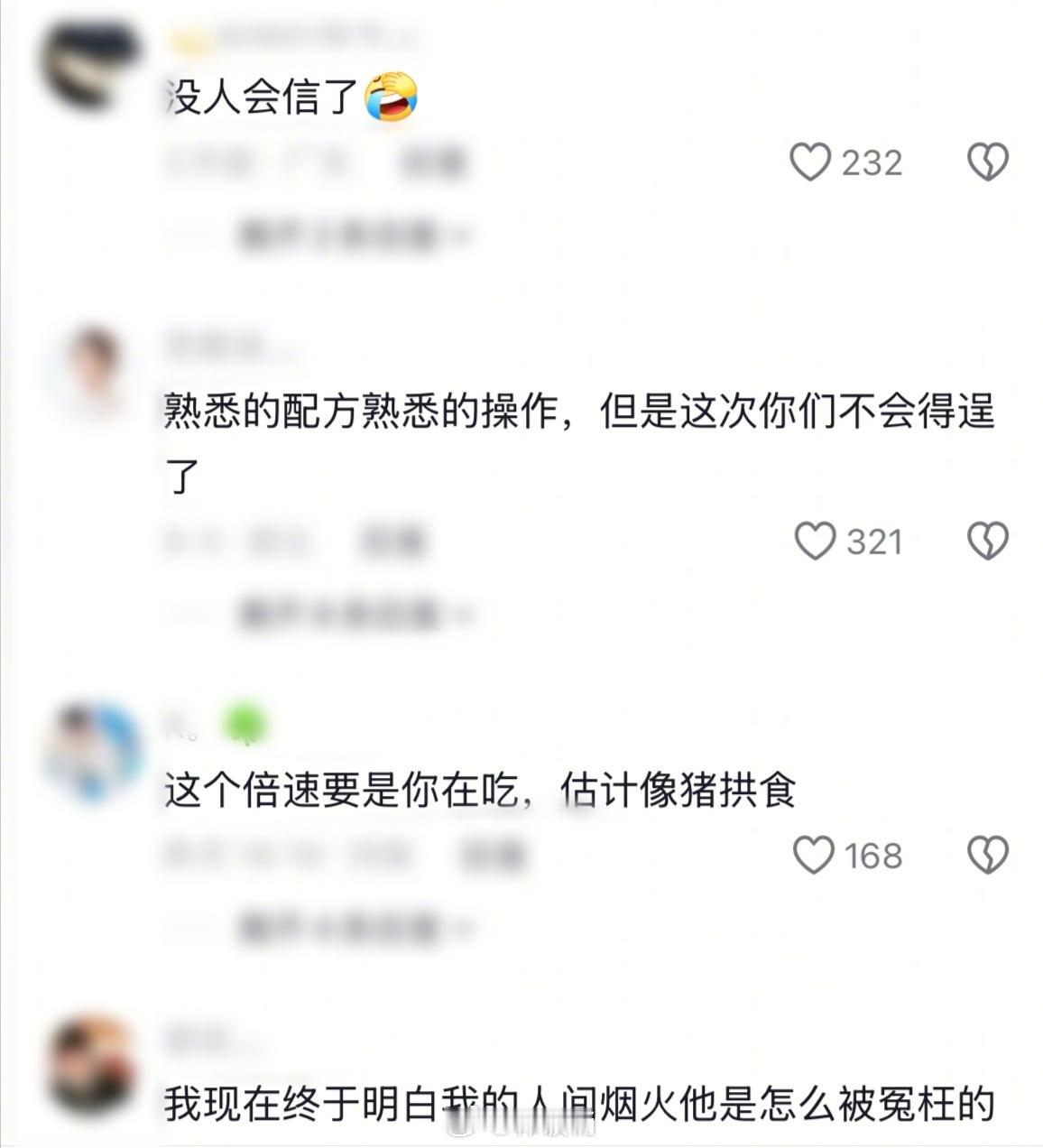Dislike the "这个倍速要是你在吃" comment
The image size is (1043, 1148).
[x=988, y=855]
